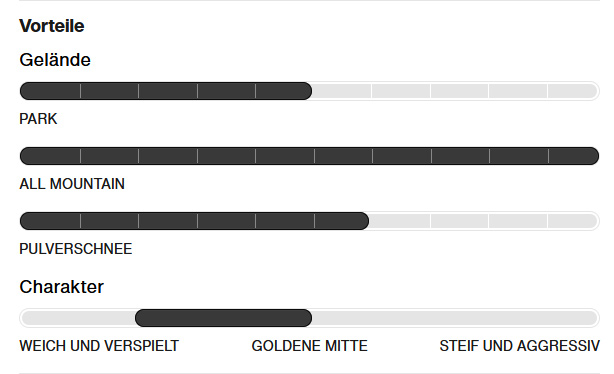Click the empty grey end of the Pulverschnee bar

484,221
